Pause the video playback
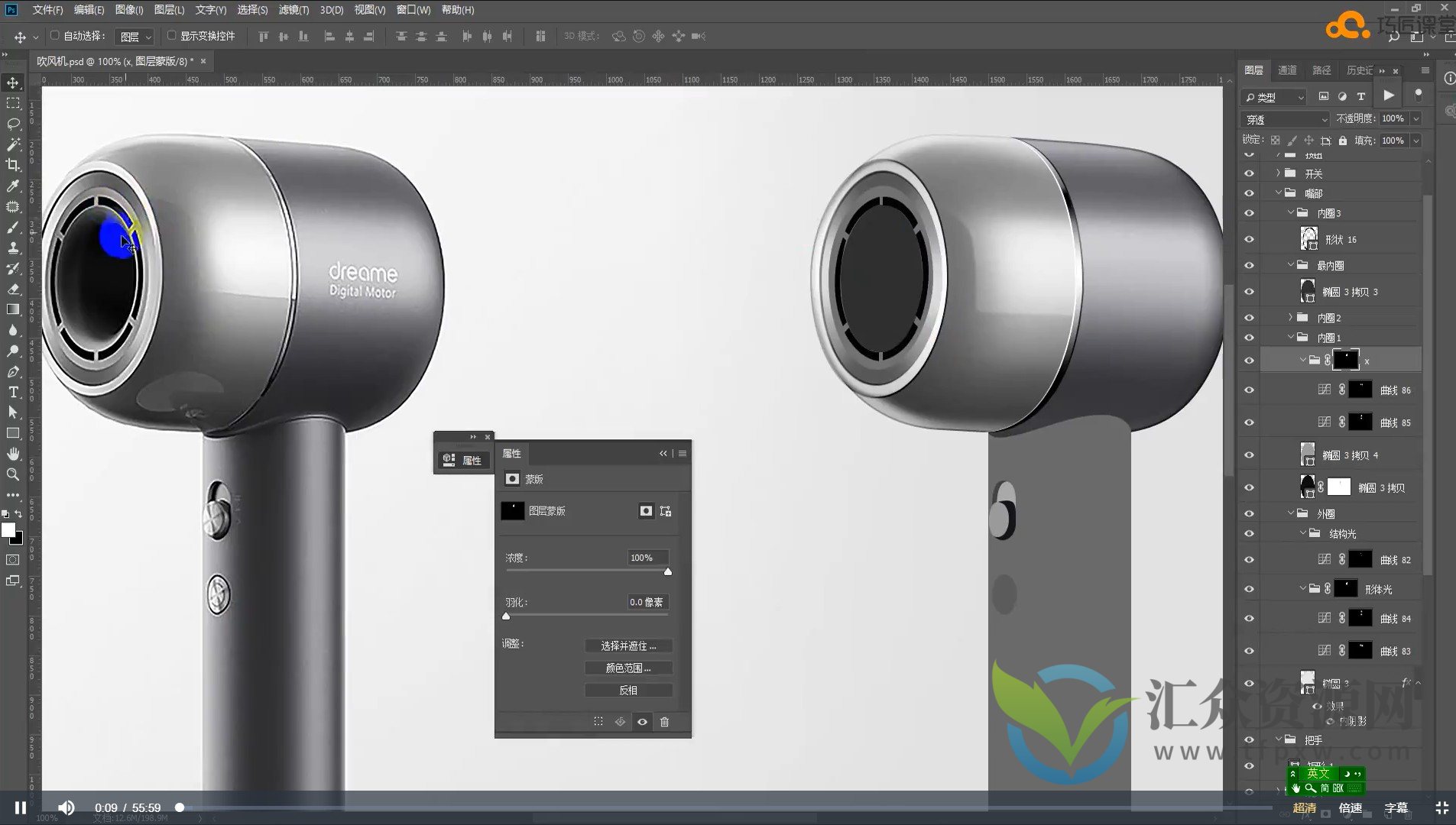 [21, 807]
